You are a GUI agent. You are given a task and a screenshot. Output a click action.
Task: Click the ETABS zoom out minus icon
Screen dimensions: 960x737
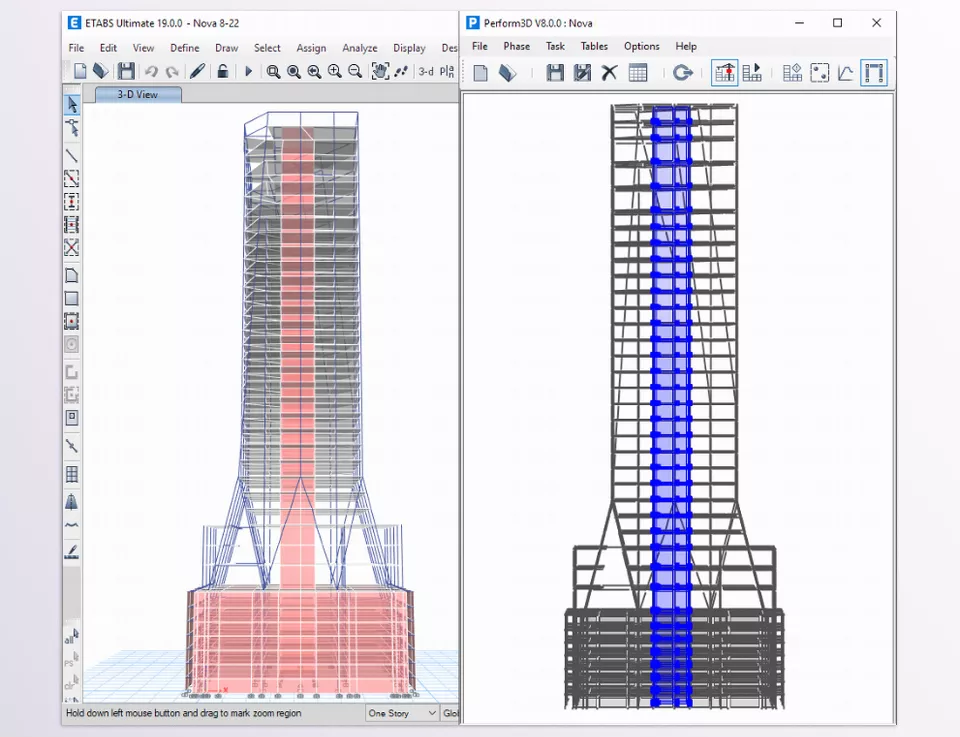[354, 72]
